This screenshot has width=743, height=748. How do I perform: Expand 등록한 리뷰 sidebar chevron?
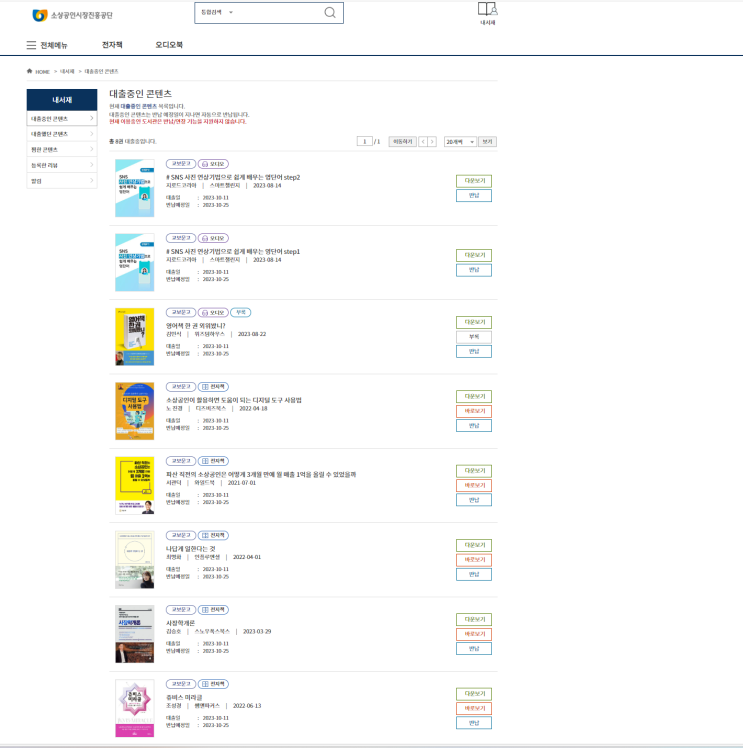tap(92, 165)
